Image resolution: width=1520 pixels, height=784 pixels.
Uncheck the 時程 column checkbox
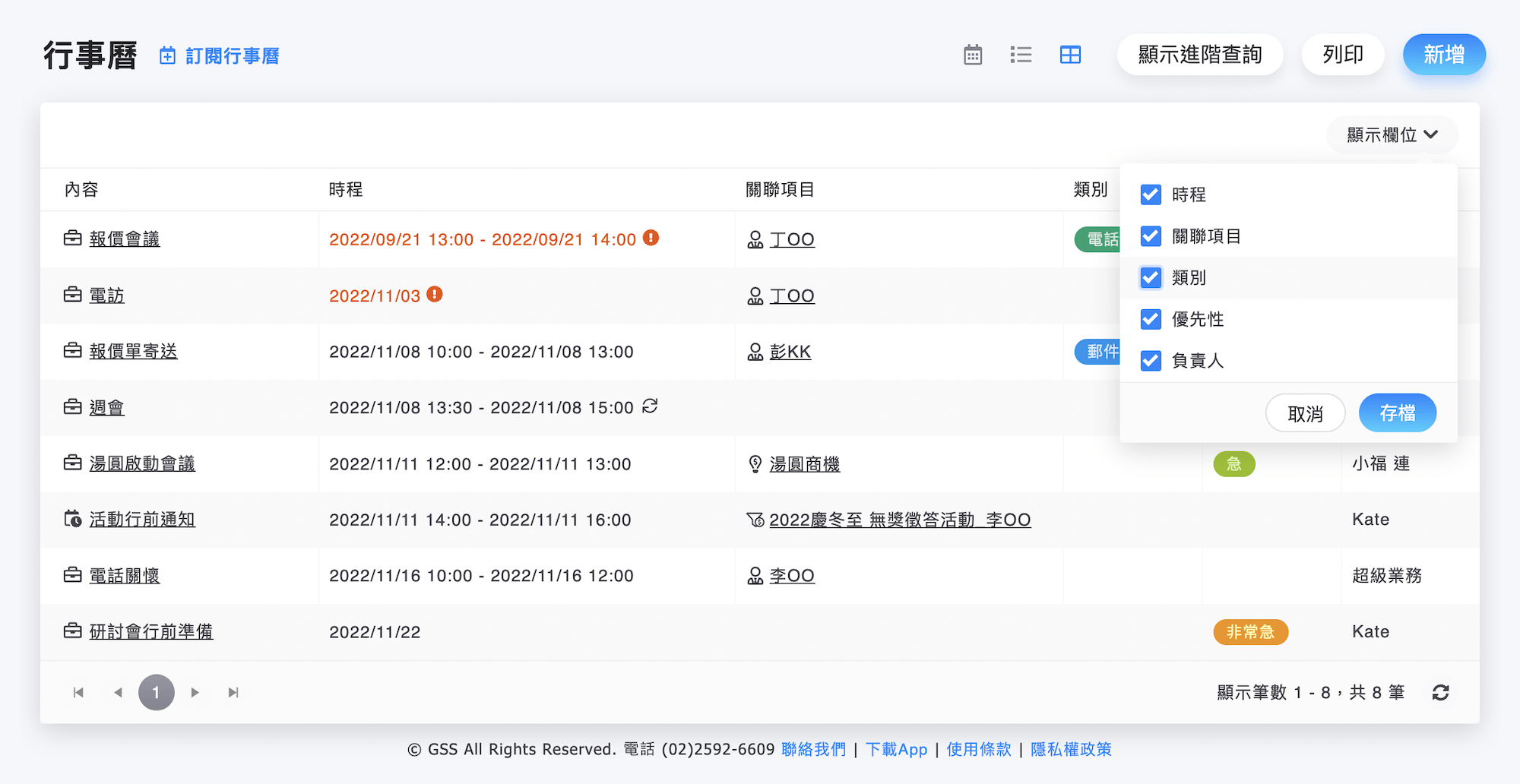coord(1151,194)
